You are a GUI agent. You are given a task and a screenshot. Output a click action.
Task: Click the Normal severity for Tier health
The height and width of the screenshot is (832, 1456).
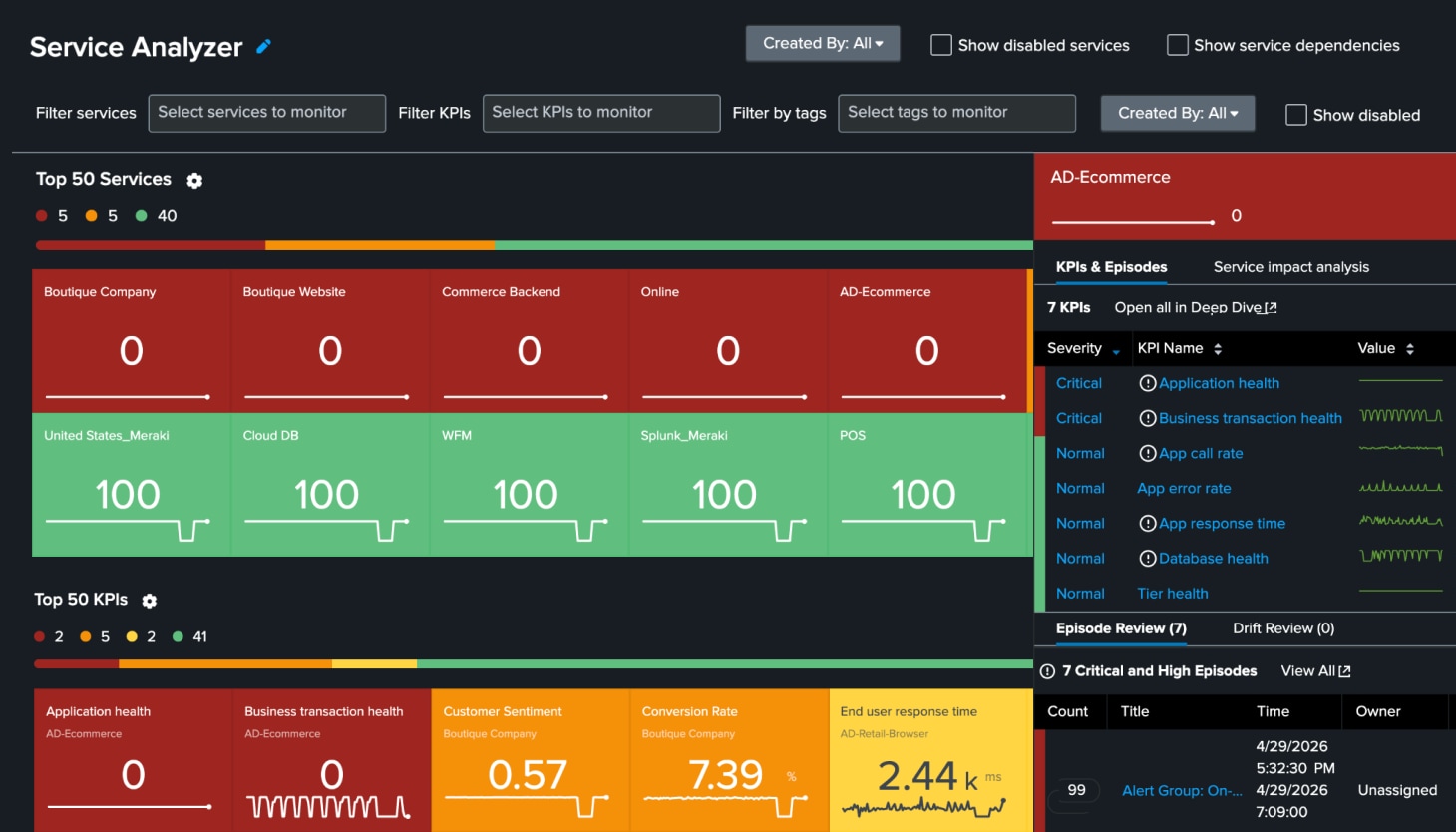tap(1080, 593)
